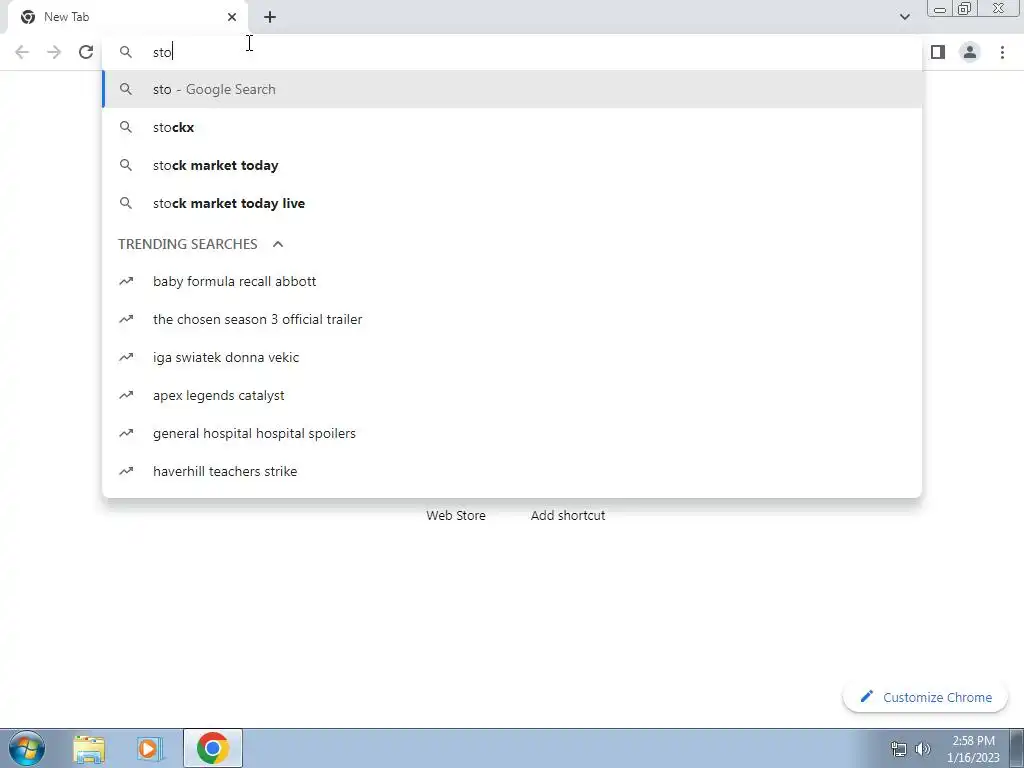Launch Windows Media Player from taskbar
The width and height of the screenshot is (1024, 768).
point(150,748)
